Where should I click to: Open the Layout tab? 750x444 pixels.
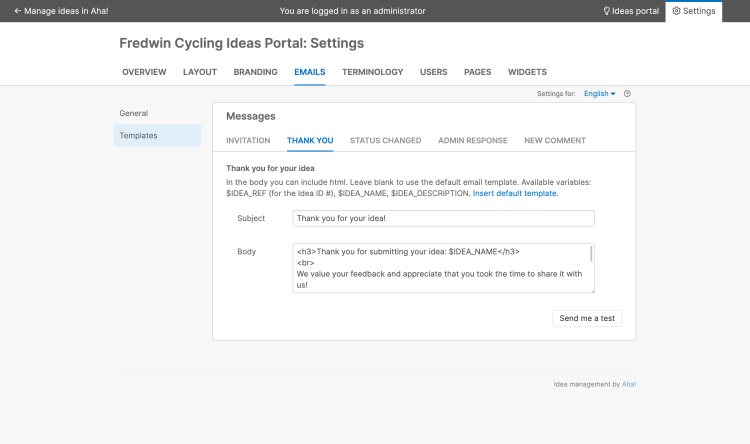point(200,72)
